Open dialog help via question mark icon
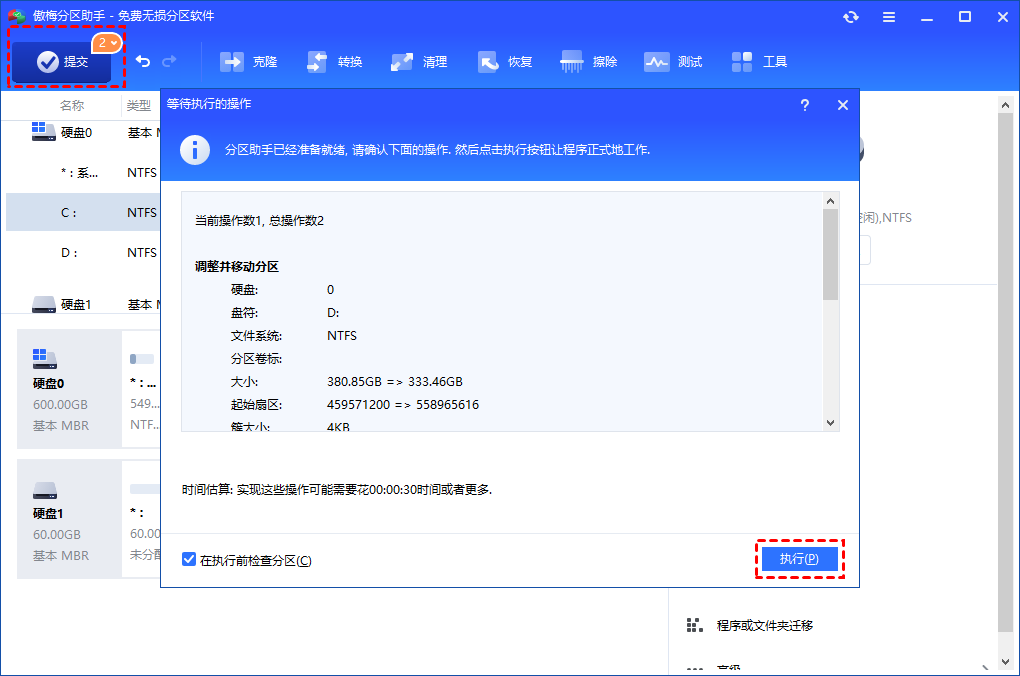This screenshot has width=1020, height=676. coord(805,104)
